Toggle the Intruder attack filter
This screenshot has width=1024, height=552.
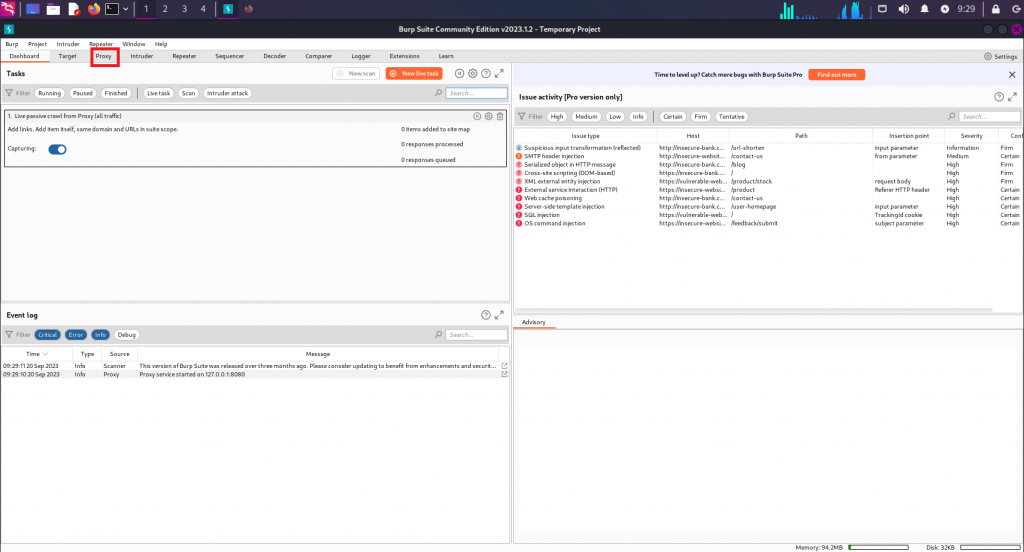point(227,93)
